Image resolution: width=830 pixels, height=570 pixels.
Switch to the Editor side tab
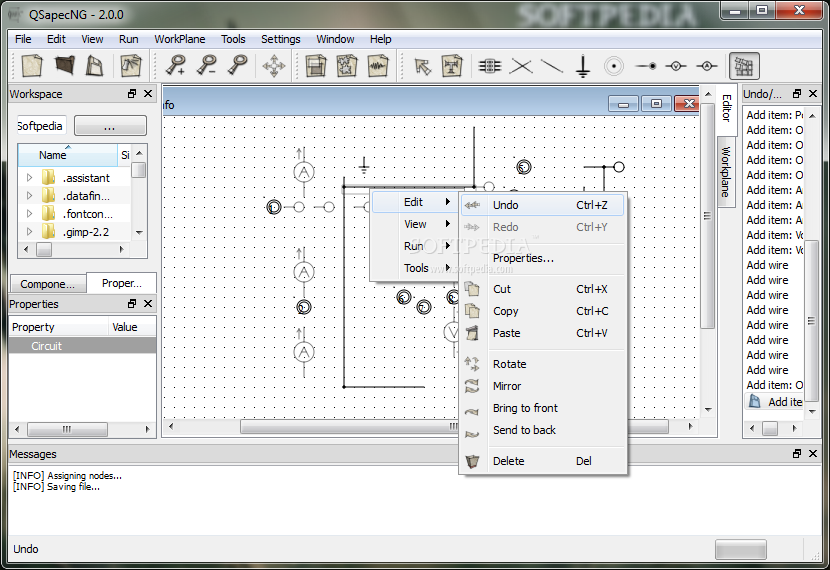[x=727, y=108]
